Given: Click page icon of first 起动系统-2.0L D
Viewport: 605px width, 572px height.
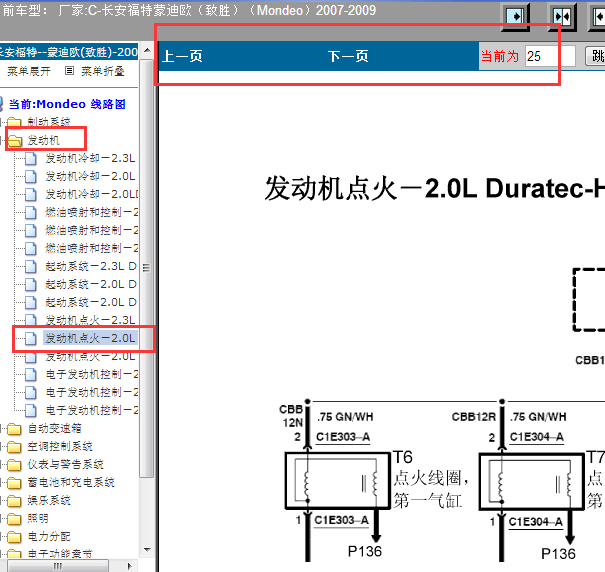Looking at the screenshot, I should click(x=30, y=284).
